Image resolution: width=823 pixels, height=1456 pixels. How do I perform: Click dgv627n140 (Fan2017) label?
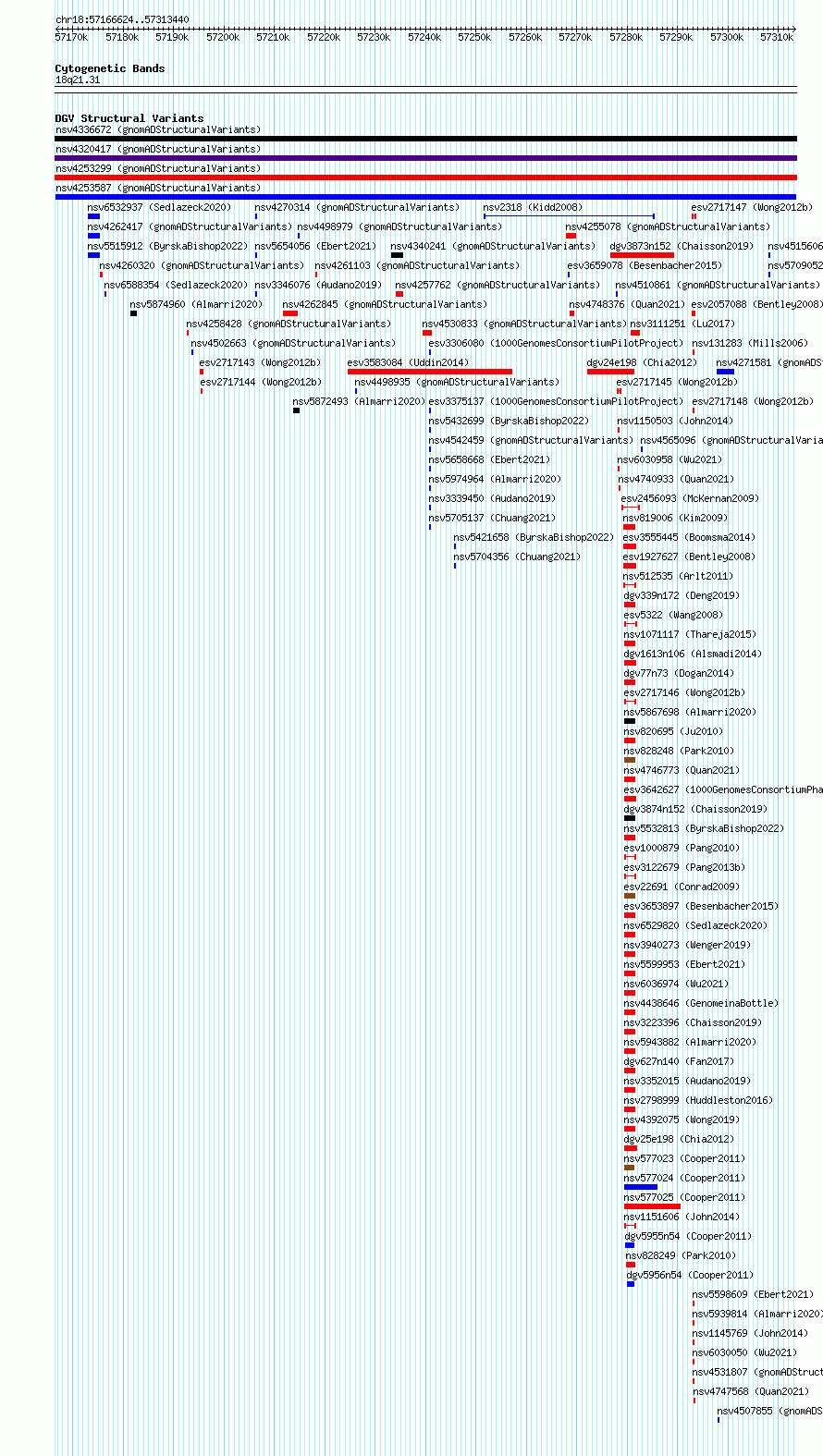[x=679, y=1061]
